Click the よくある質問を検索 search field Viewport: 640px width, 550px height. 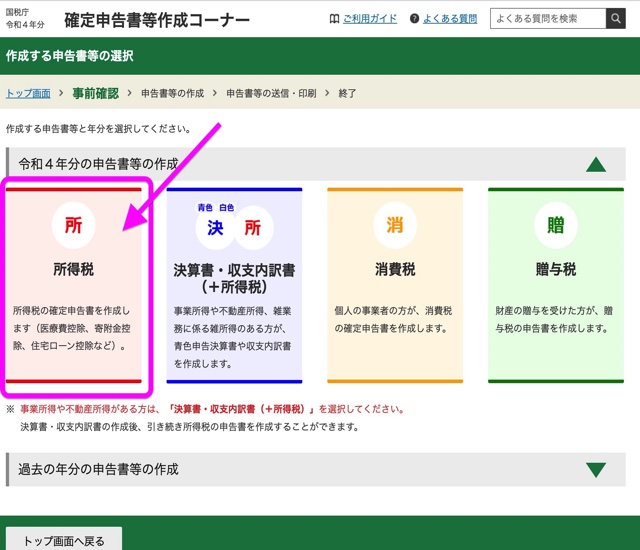pos(547,19)
